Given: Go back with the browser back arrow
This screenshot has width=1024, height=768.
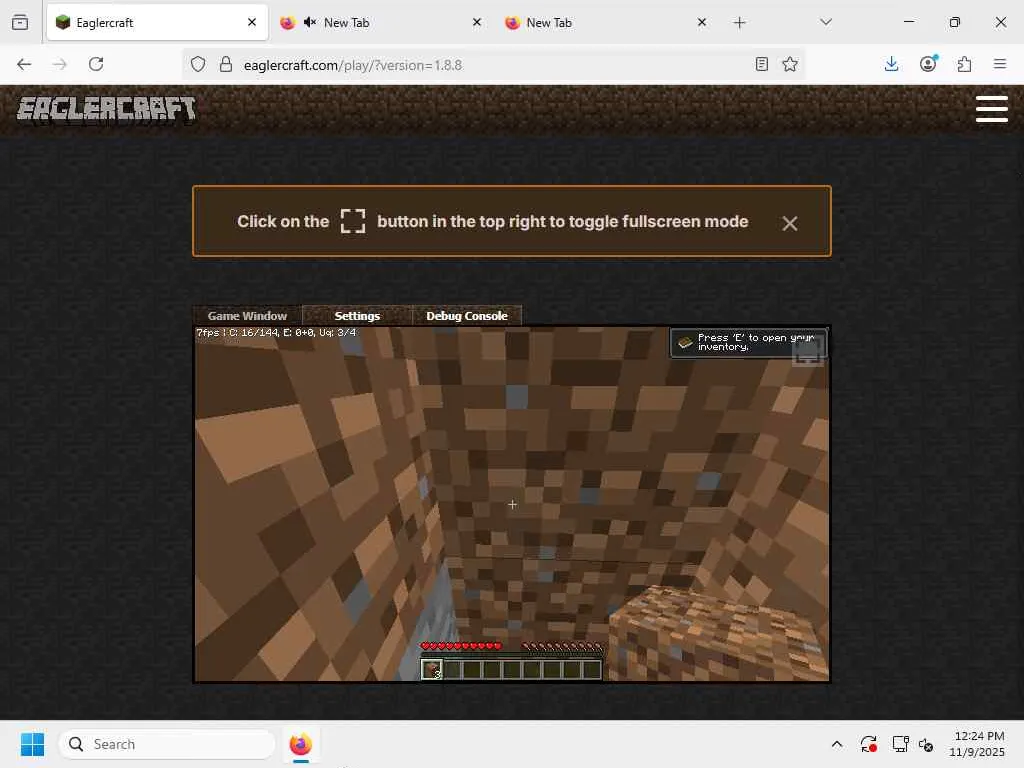Looking at the screenshot, I should pos(24,64).
